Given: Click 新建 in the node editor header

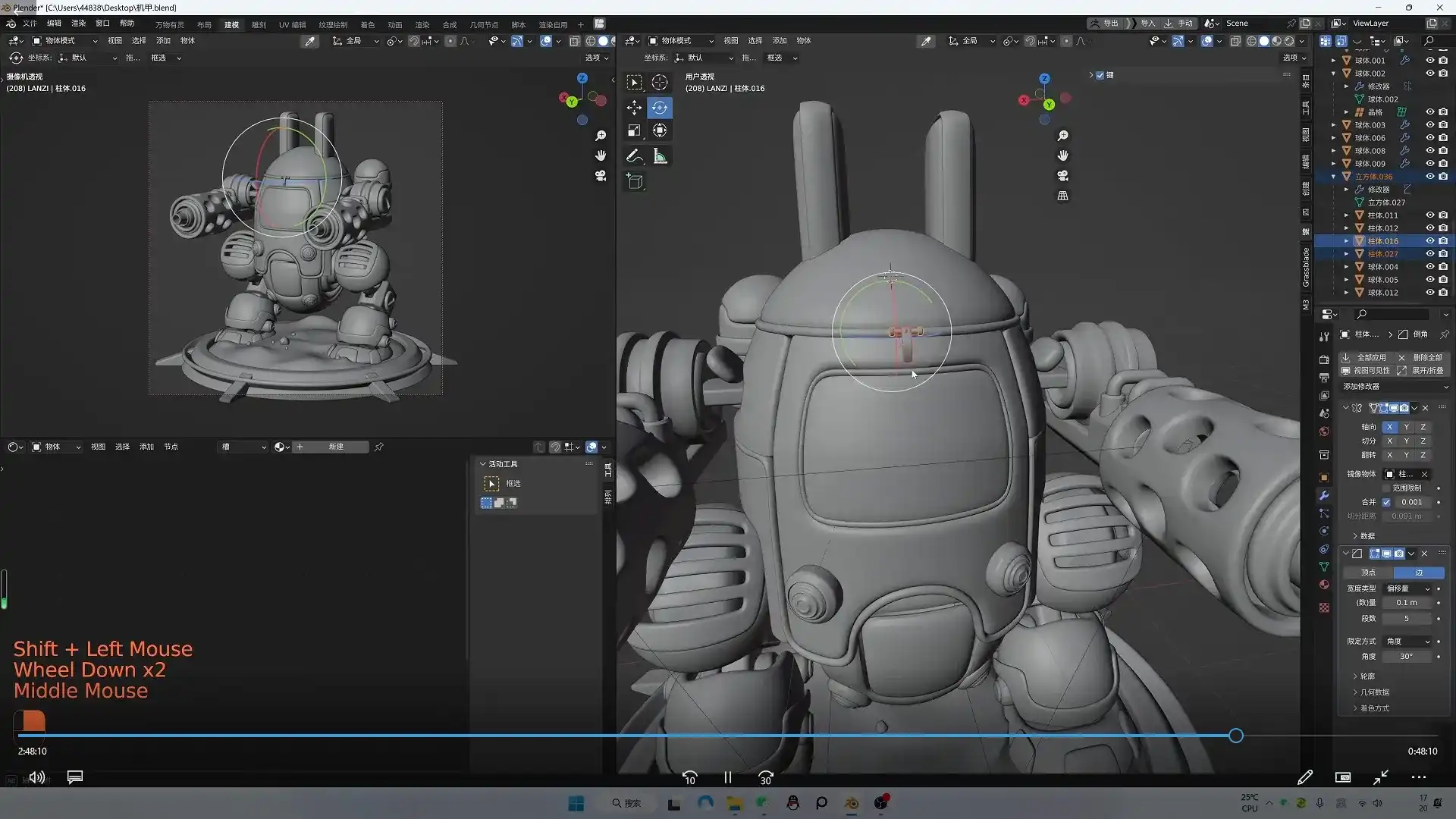Looking at the screenshot, I should point(336,447).
